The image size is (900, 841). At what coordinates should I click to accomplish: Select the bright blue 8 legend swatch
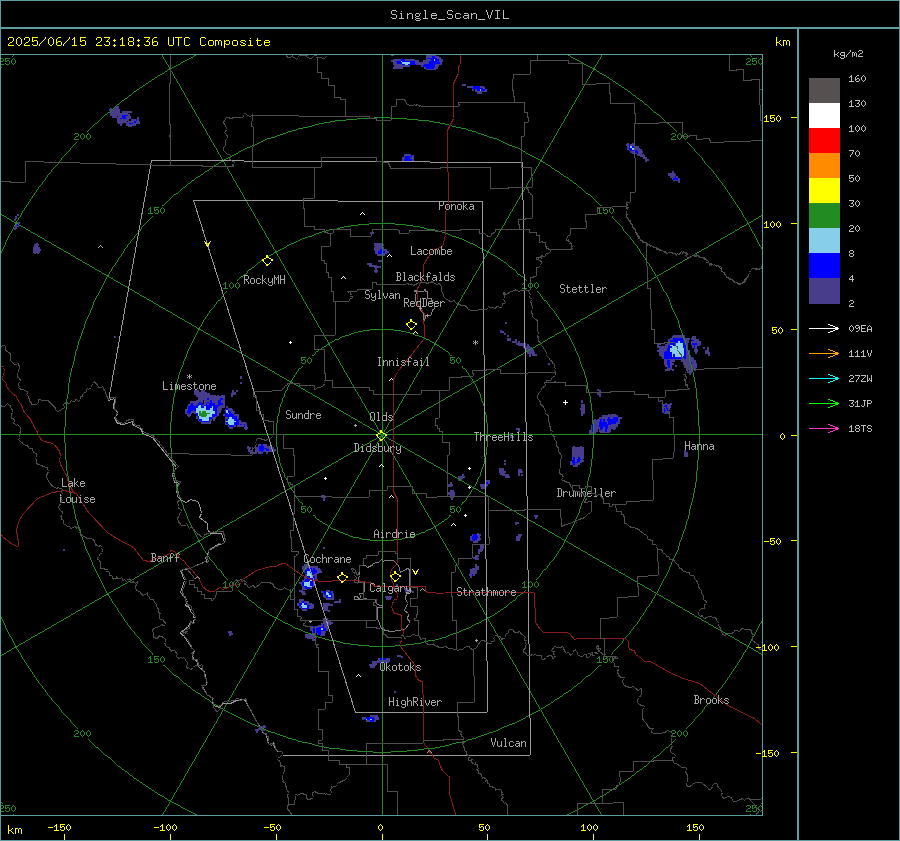click(824, 266)
